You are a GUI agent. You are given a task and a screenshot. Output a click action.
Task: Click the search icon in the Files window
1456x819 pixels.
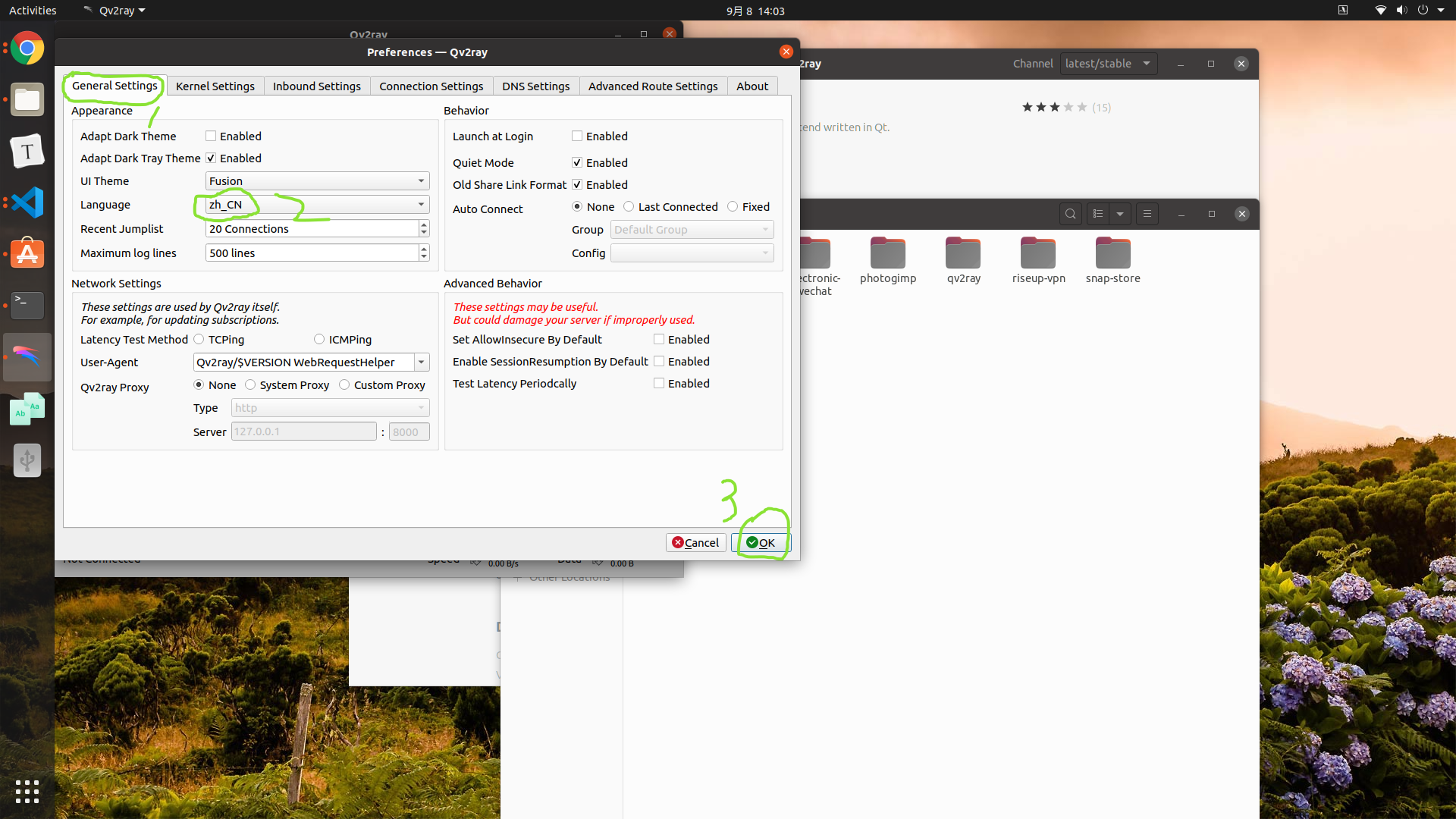click(1070, 213)
